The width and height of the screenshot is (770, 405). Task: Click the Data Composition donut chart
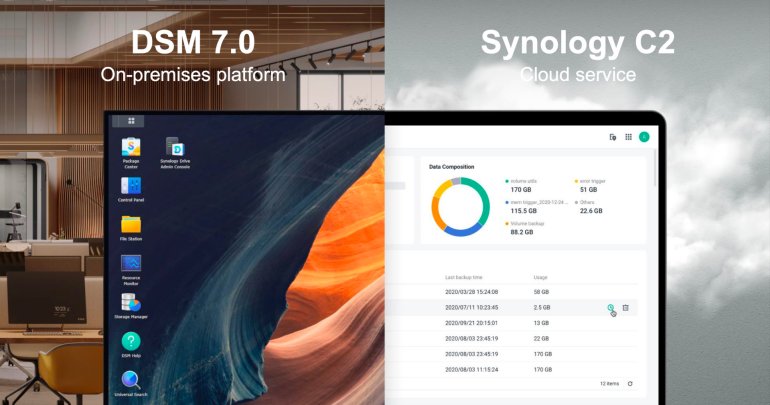tap(460, 206)
